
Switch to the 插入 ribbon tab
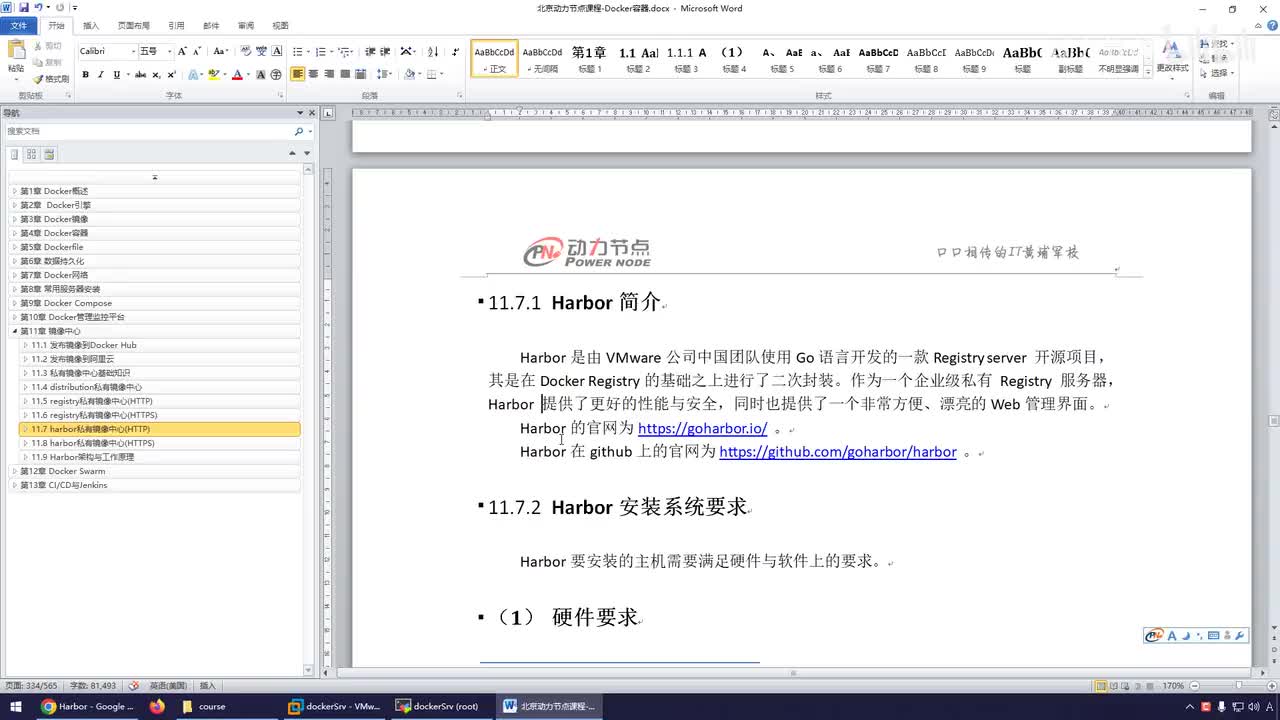pyautogui.click(x=91, y=25)
